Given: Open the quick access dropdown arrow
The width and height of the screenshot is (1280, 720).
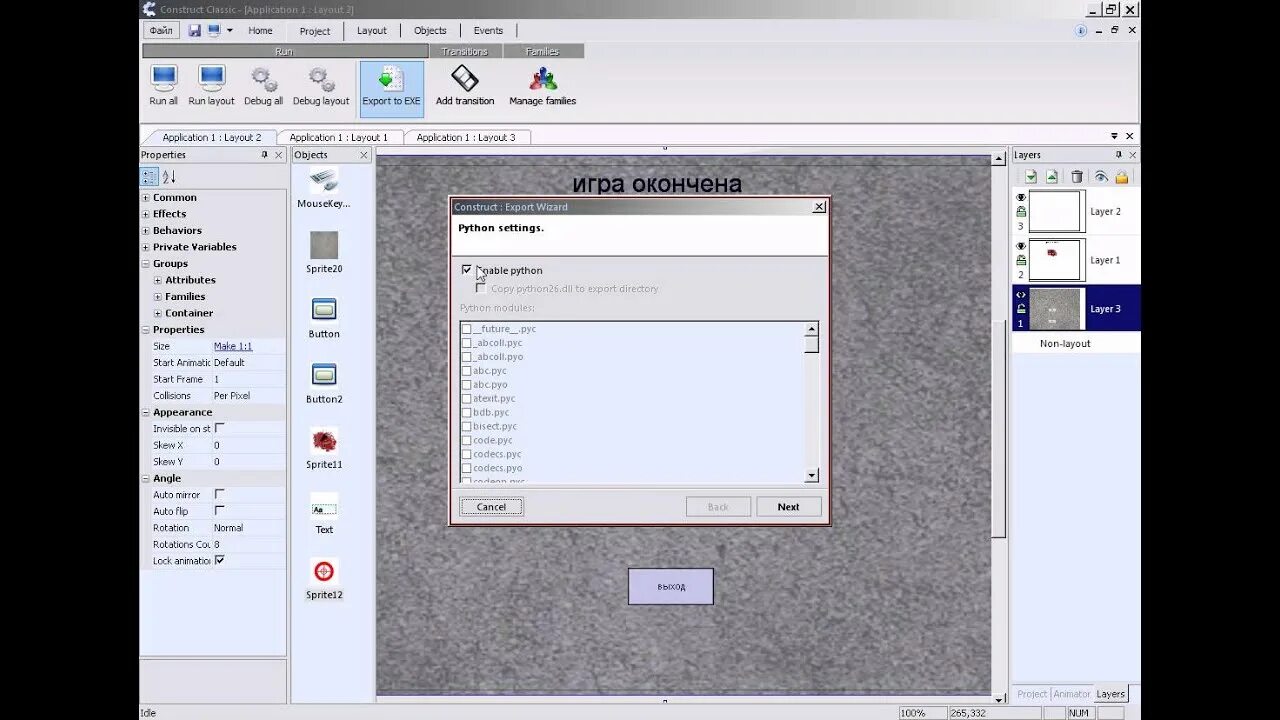Looking at the screenshot, I should coord(230,31).
